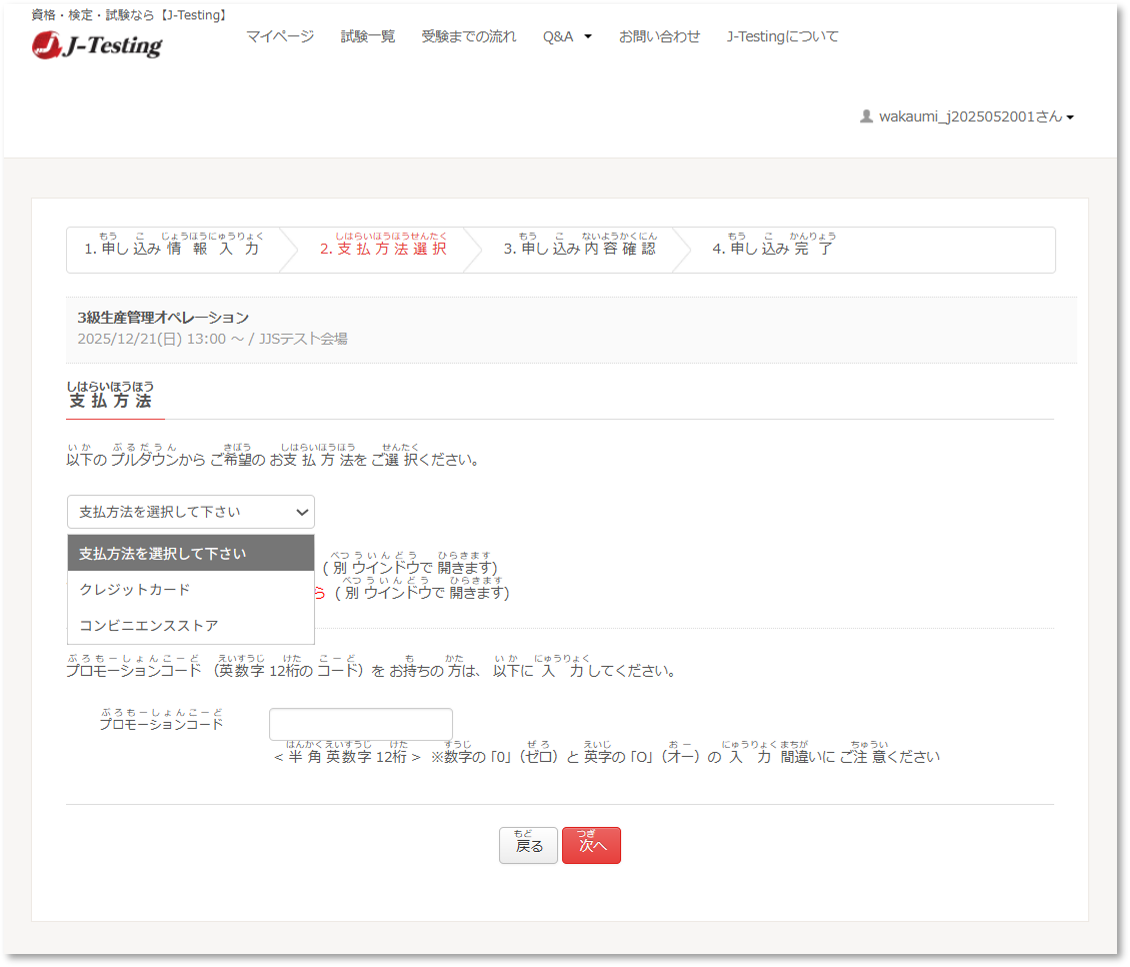Click the payment method combo box chevron

click(302, 512)
